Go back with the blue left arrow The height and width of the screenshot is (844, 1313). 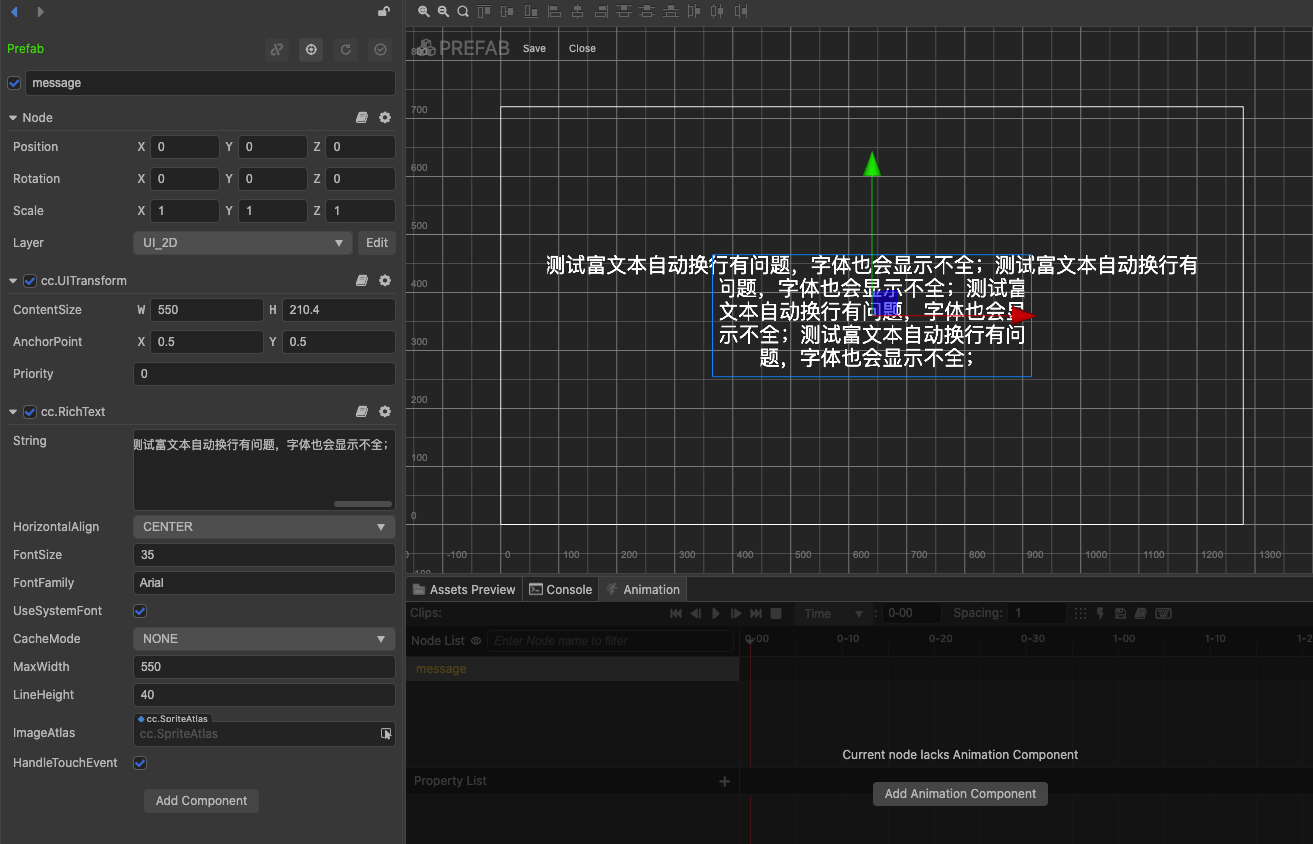click(14, 12)
